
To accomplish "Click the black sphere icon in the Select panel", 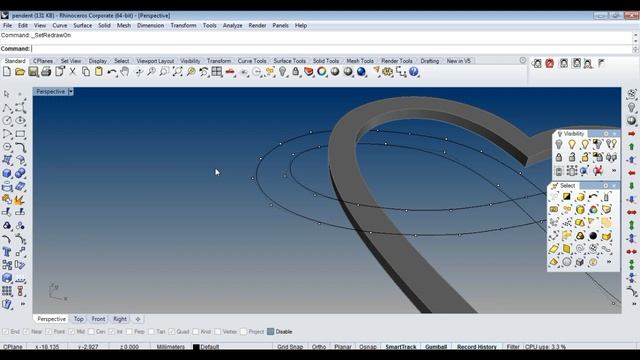I will point(593,236).
